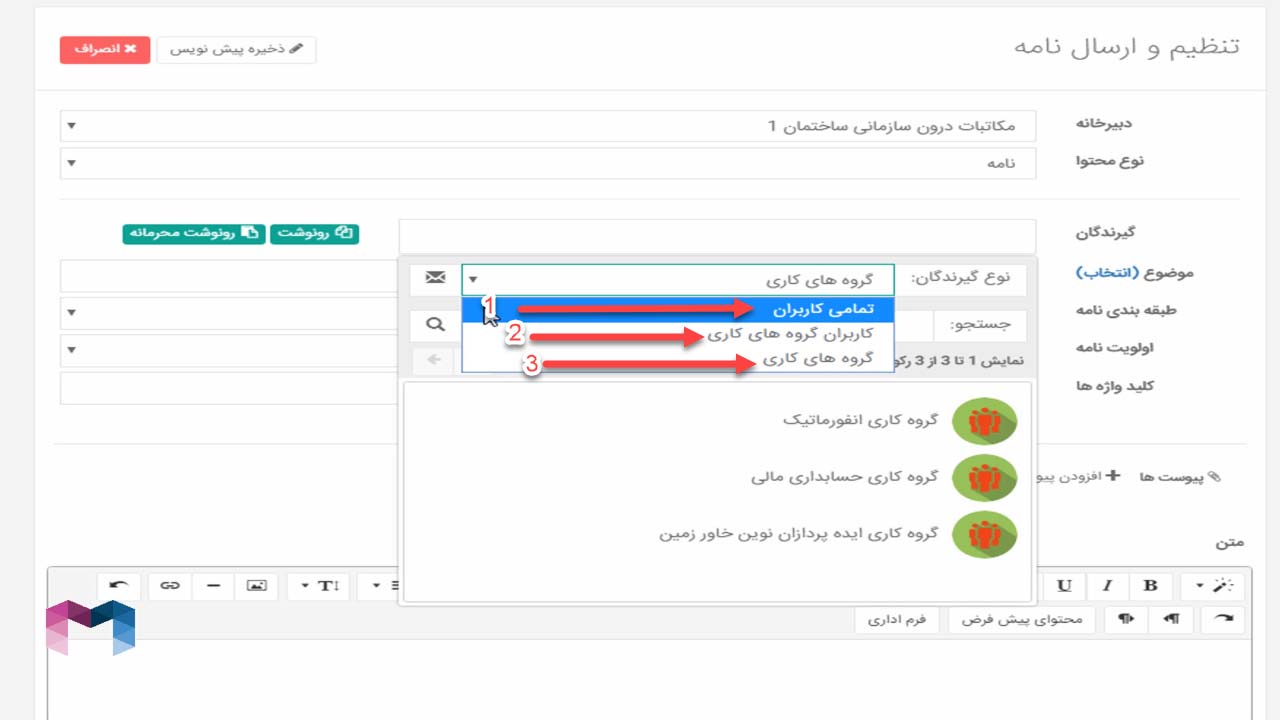The image size is (1280, 720).
Task: Click the گیرندگان recipients input field
Action: pyautogui.click(x=717, y=236)
